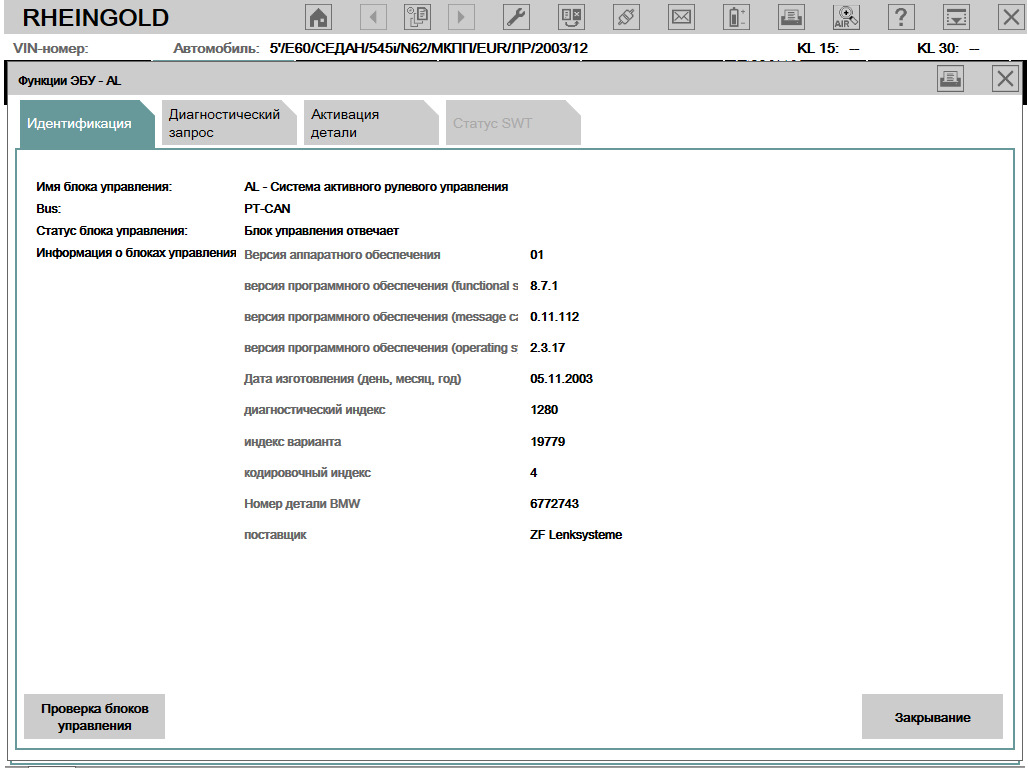Go to the Home screen icon
1028x768 pixels.
[x=319, y=17]
